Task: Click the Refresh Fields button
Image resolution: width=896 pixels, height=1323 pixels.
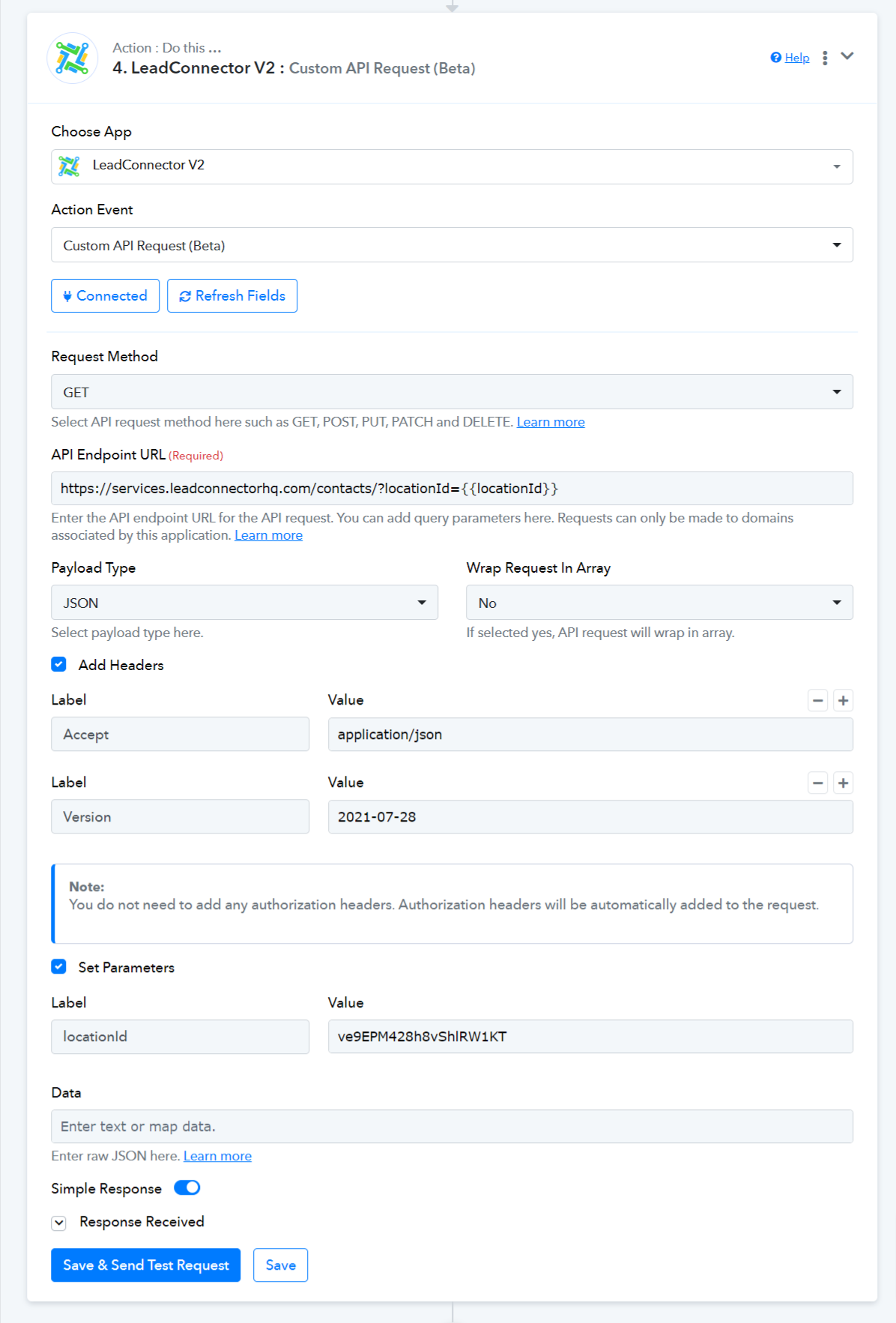Action: tap(232, 295)
